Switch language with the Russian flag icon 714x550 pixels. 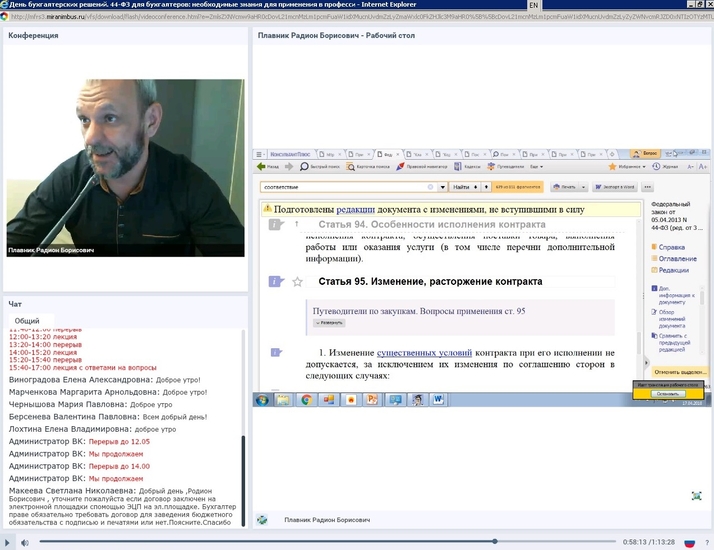(690, 543)
